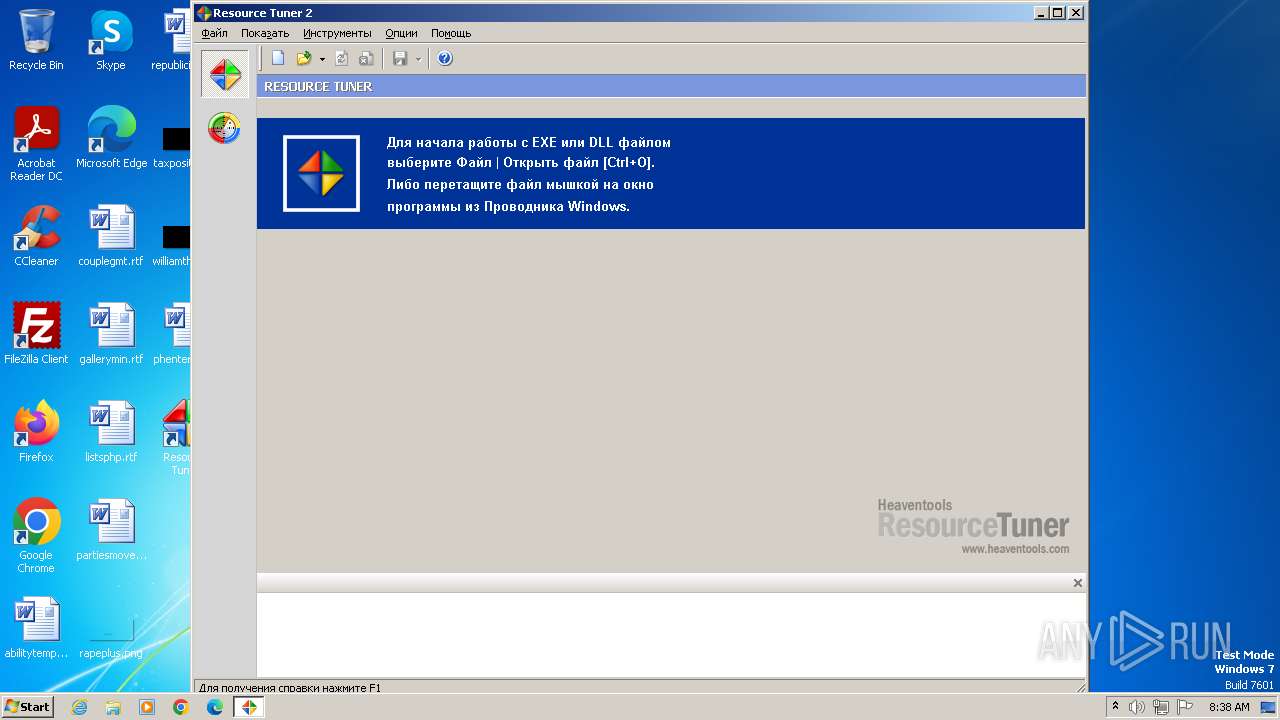The width and height of the screenshot is (1280, 720).
Task: Click the empty log output area
Action: click(x=671, y=634)
